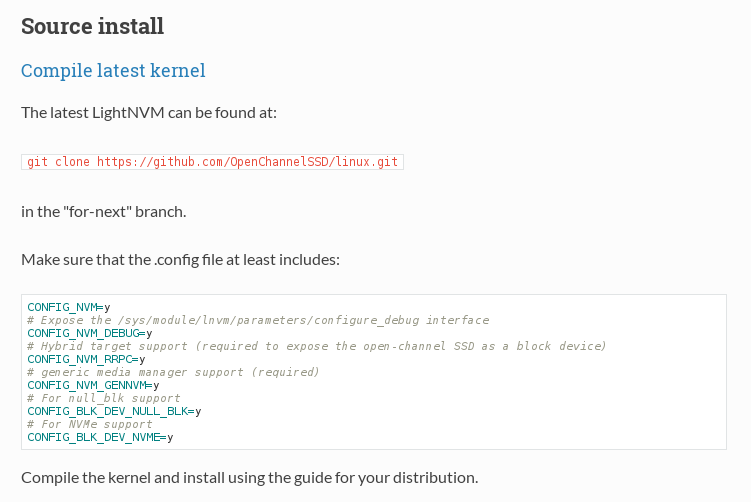Click the 'latest LightNVM can be found' paragraph
The width and height of the screenshot is (751, 502).
click(x=149, y=113)
